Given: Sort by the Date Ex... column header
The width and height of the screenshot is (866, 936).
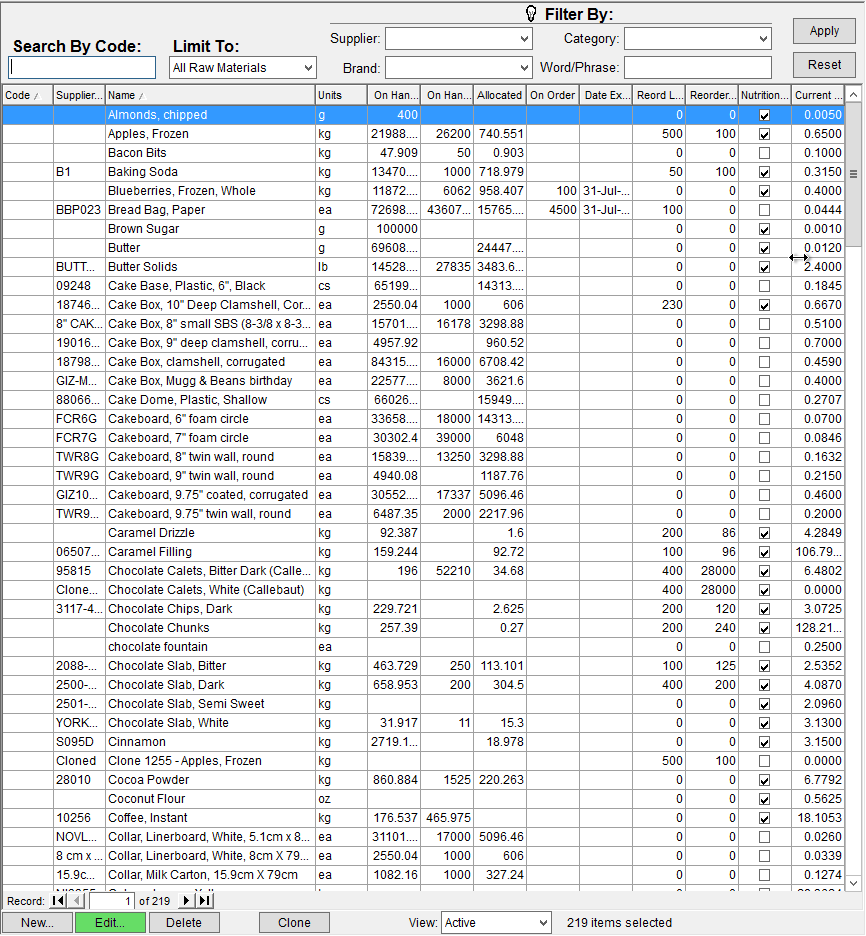Looking at the screenshot, I should coord(605,96).
